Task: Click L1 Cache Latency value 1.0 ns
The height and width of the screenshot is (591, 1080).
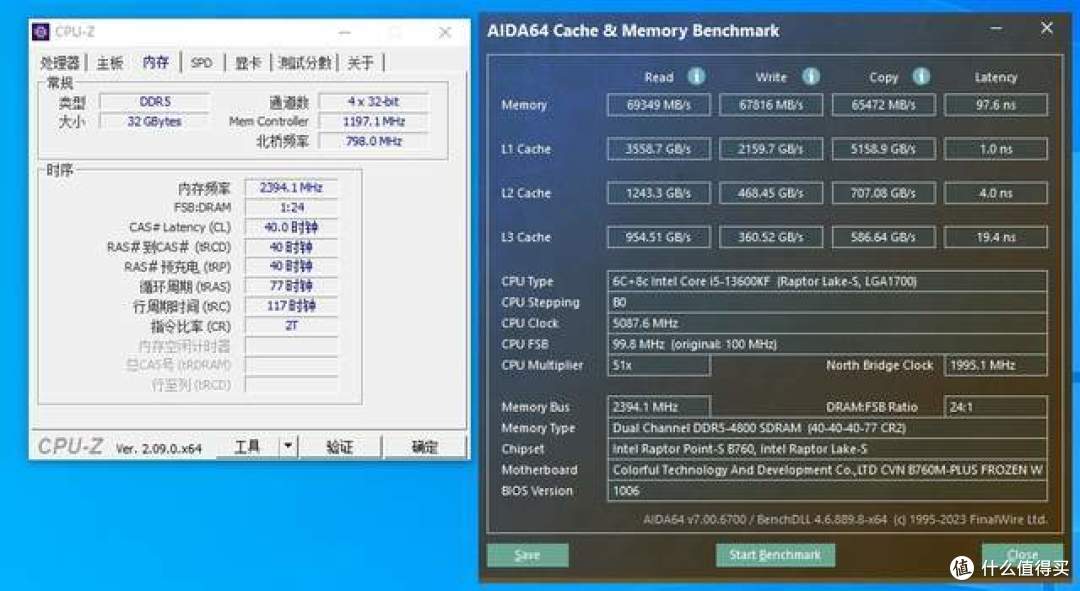Action: 996,149
